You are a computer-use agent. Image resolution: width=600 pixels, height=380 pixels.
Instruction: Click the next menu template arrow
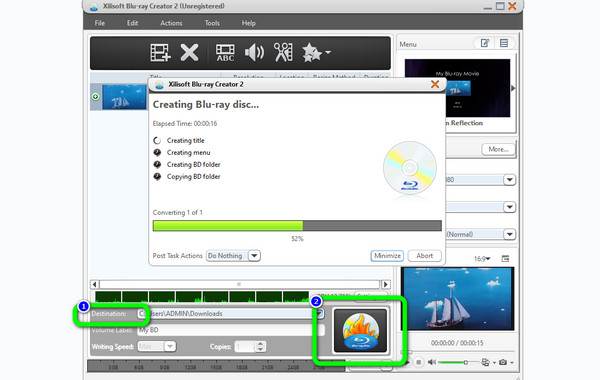click(513, 88)
